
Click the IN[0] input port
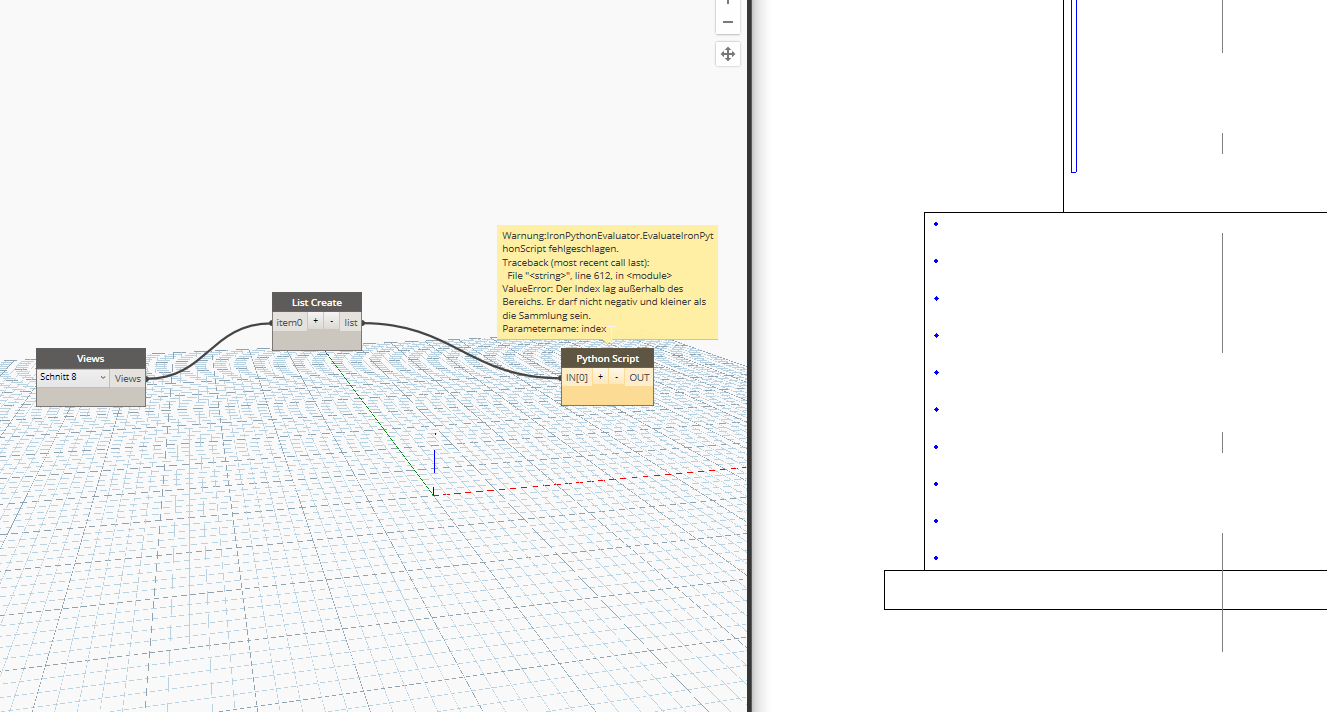tap(576, 376)
